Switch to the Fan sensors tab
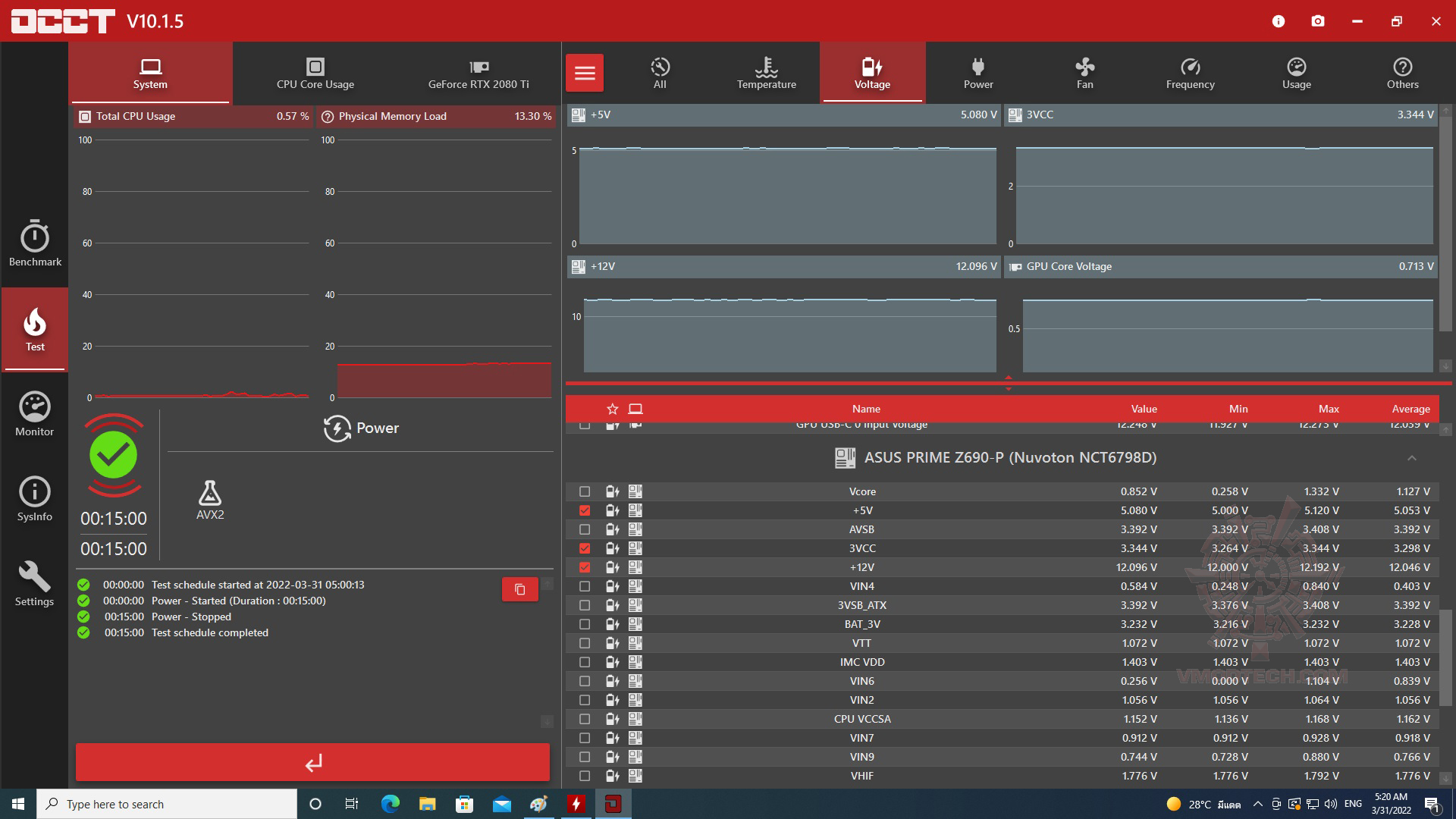 click(1084, 73)
